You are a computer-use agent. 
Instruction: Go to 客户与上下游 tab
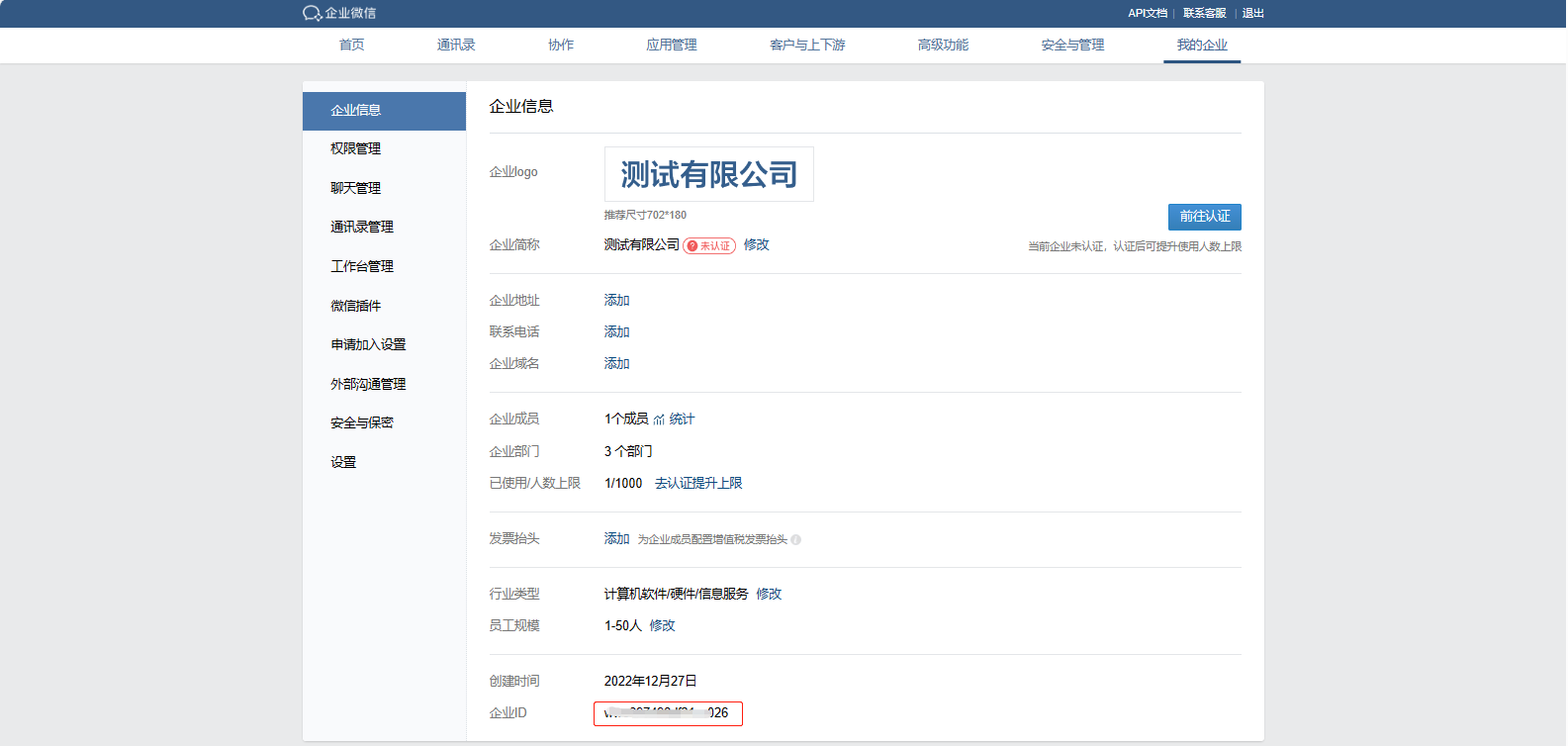(x=807, y=45)
